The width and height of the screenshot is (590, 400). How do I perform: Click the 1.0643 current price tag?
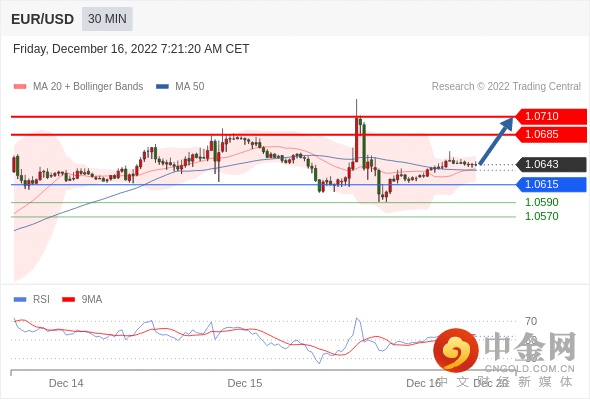[551, 164]
